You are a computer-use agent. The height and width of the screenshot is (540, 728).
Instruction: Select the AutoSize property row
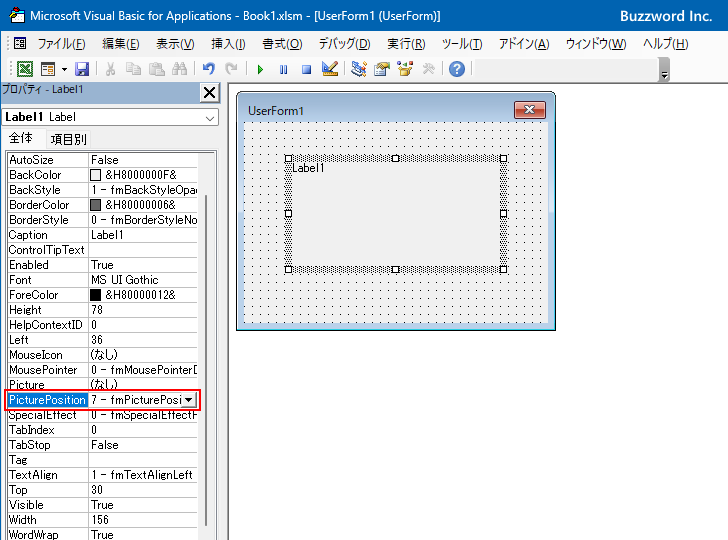(x=103, y=160)
